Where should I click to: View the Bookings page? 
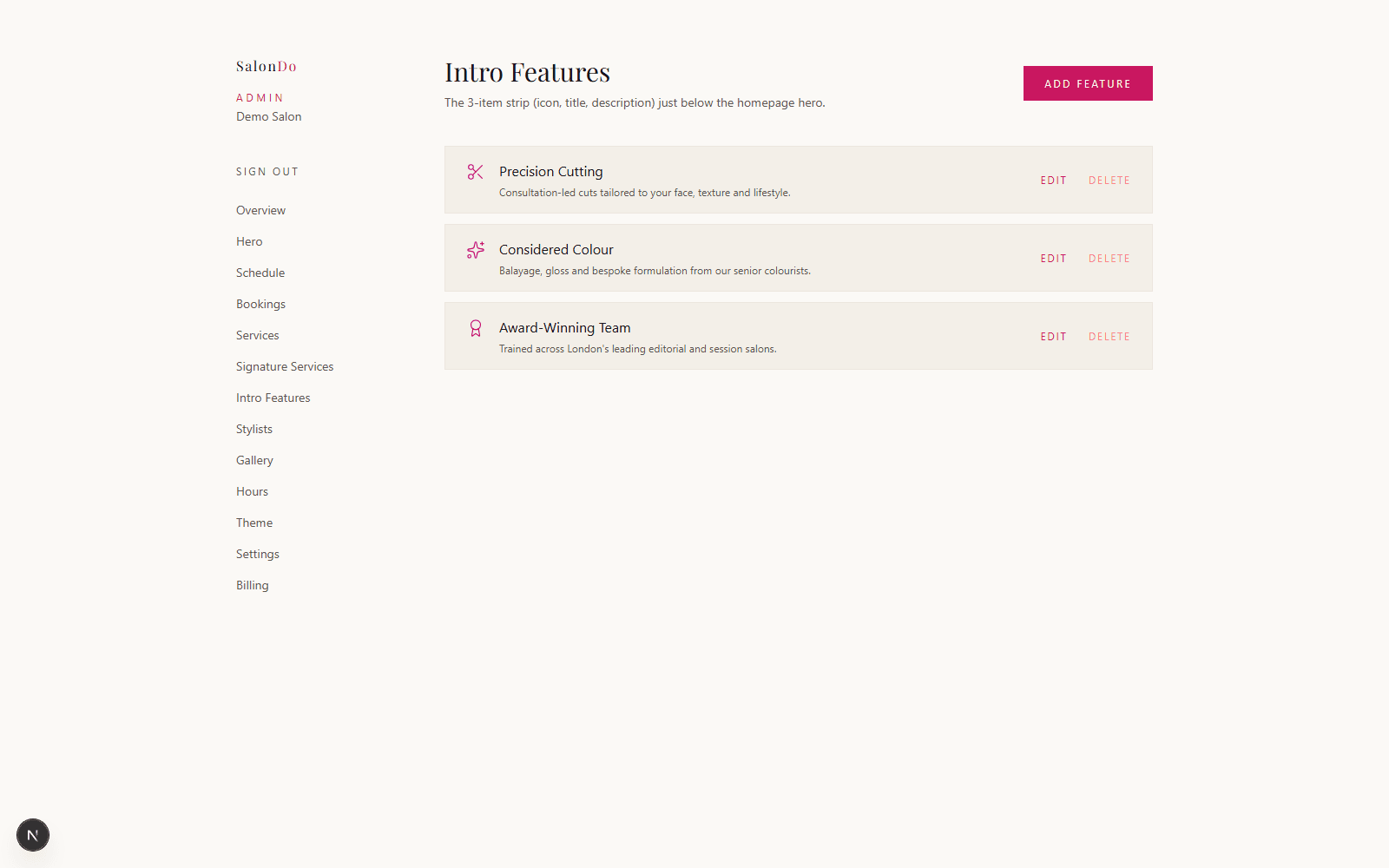point(260,304)
